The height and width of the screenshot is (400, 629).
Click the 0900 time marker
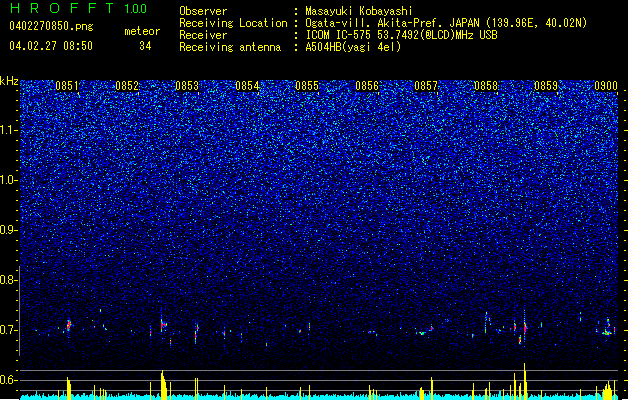tap(606, 86)
